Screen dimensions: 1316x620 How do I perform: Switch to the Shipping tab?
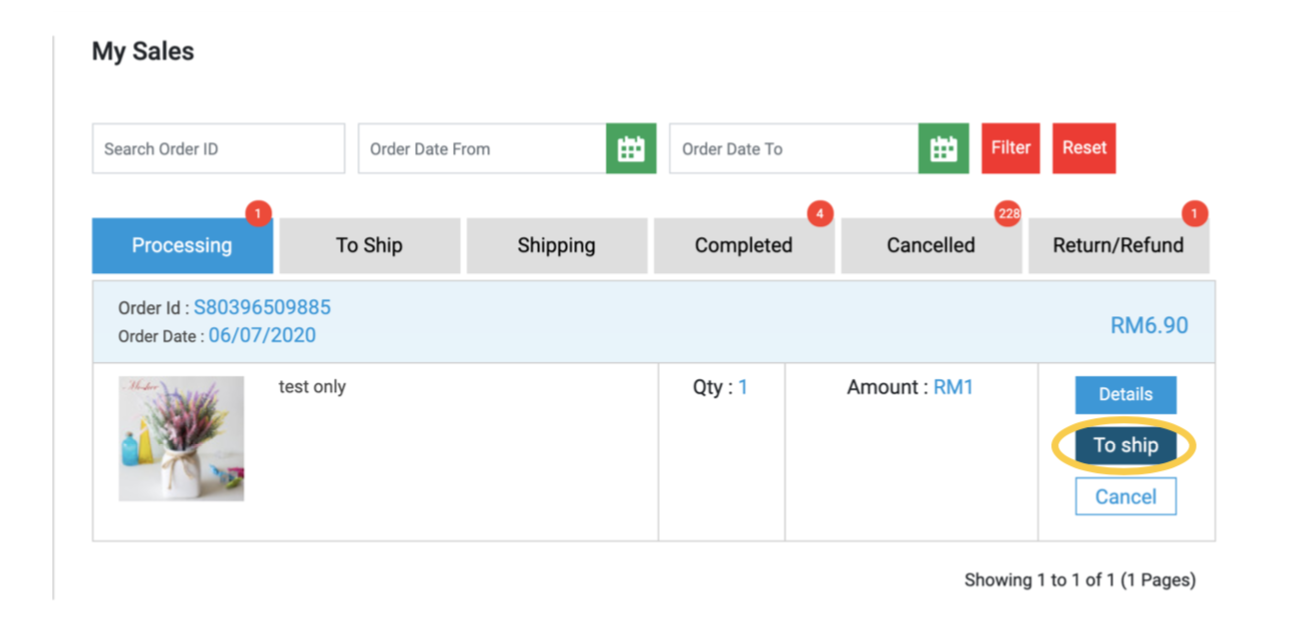[557, 246]
